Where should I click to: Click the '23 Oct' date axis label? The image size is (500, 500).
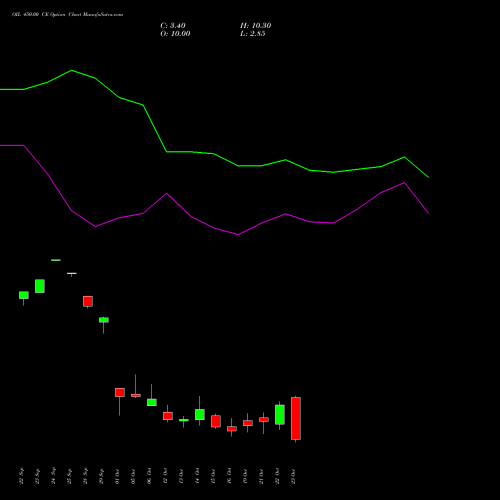click(x=293, y=476)
